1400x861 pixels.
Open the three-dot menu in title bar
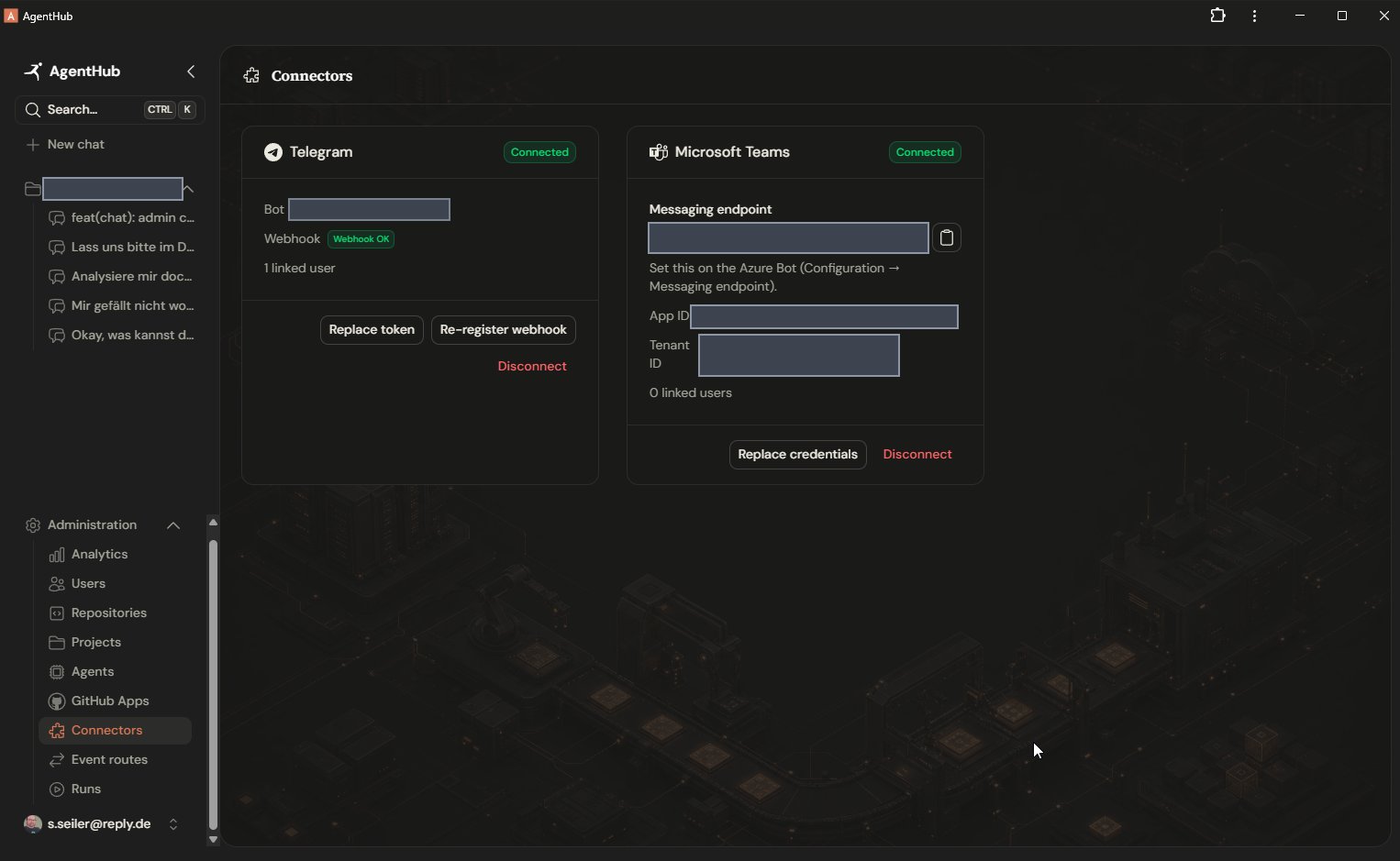coord(1254,16)
